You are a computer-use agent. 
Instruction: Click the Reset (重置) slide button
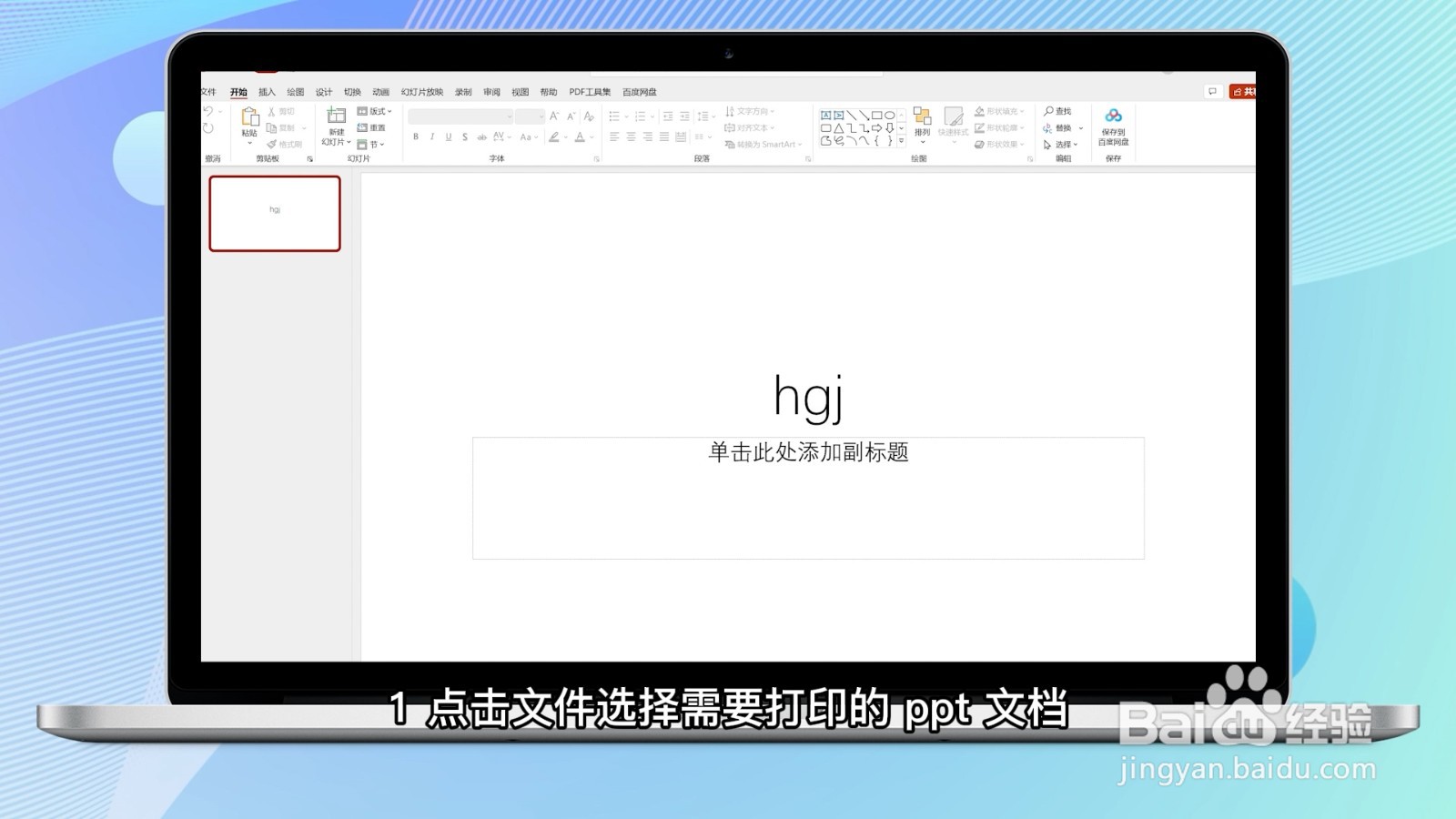coord(371,127)
